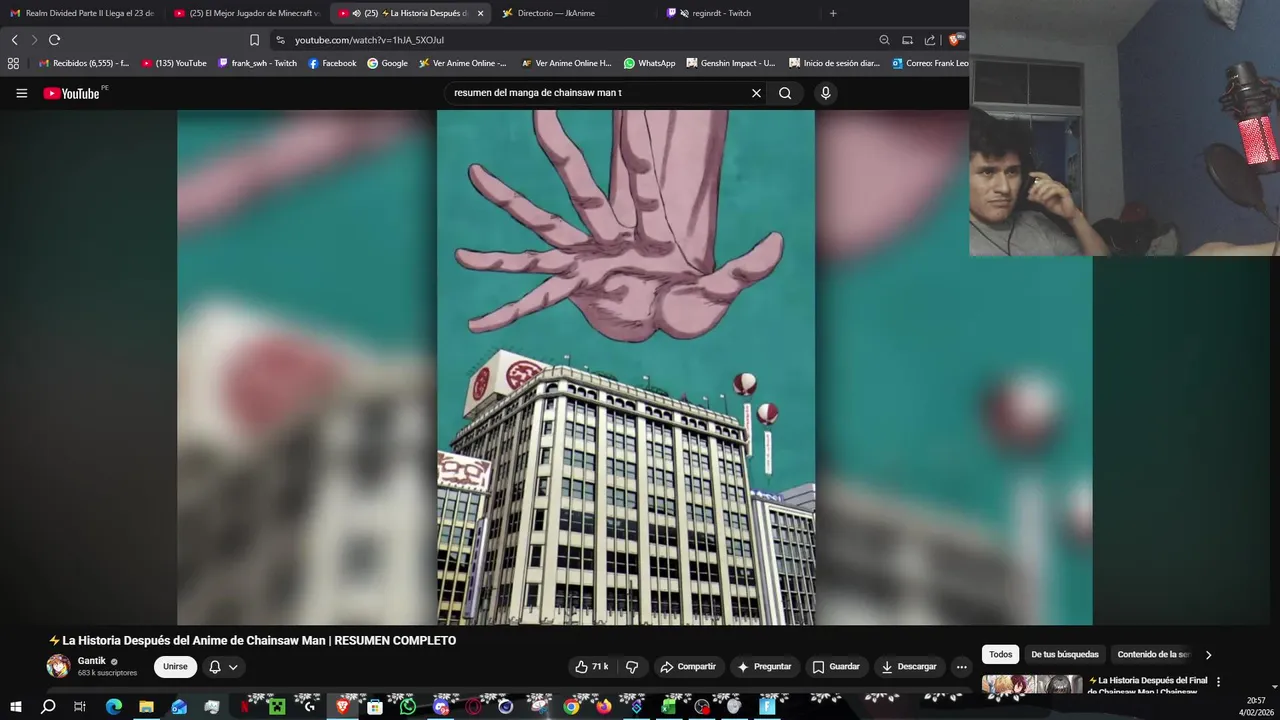Open frank_swh - Twitch bookmark
This screenshot has height=720, width=1280.
[x=257, y=63]
